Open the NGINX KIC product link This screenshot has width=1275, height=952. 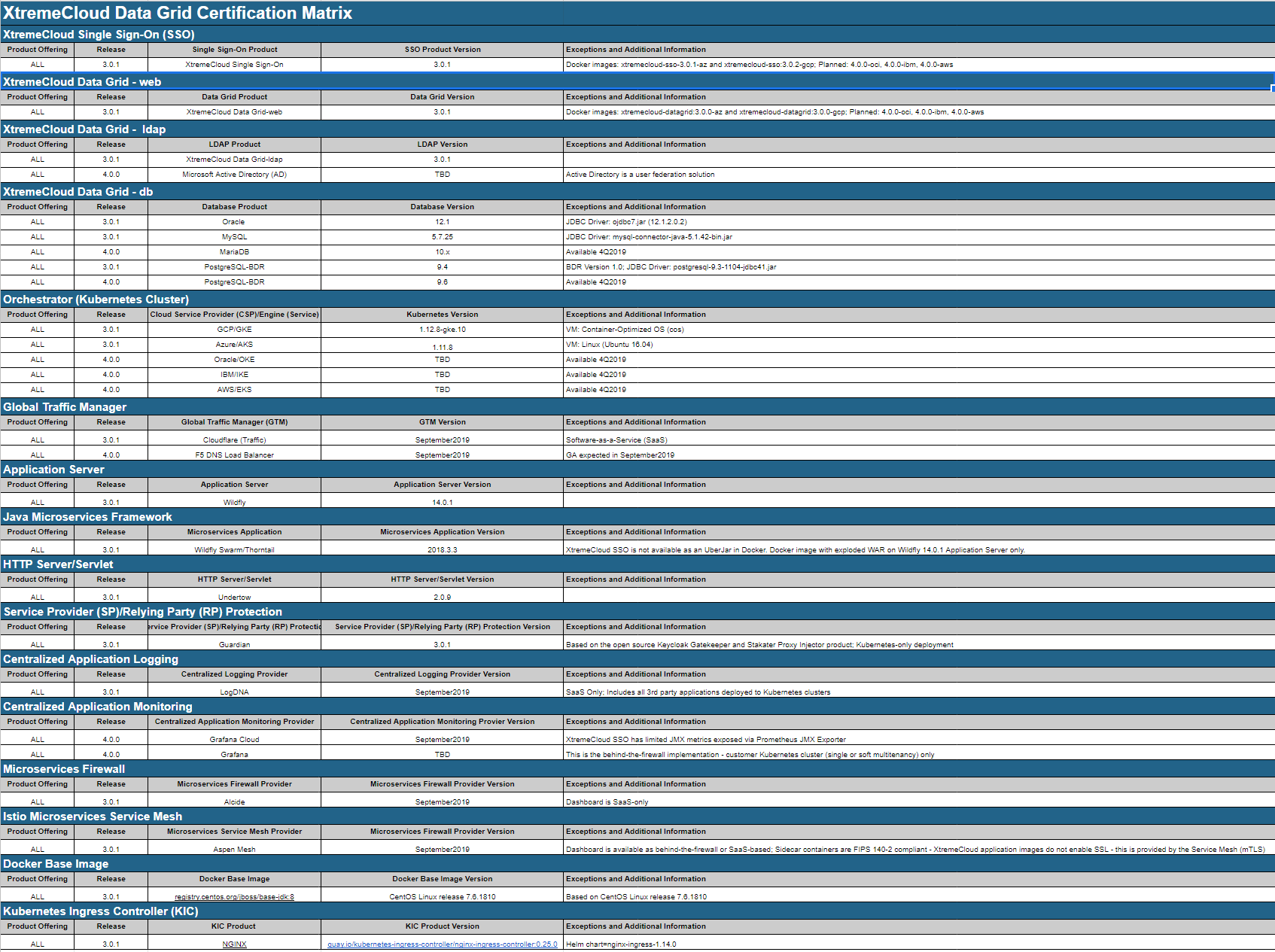234,944
